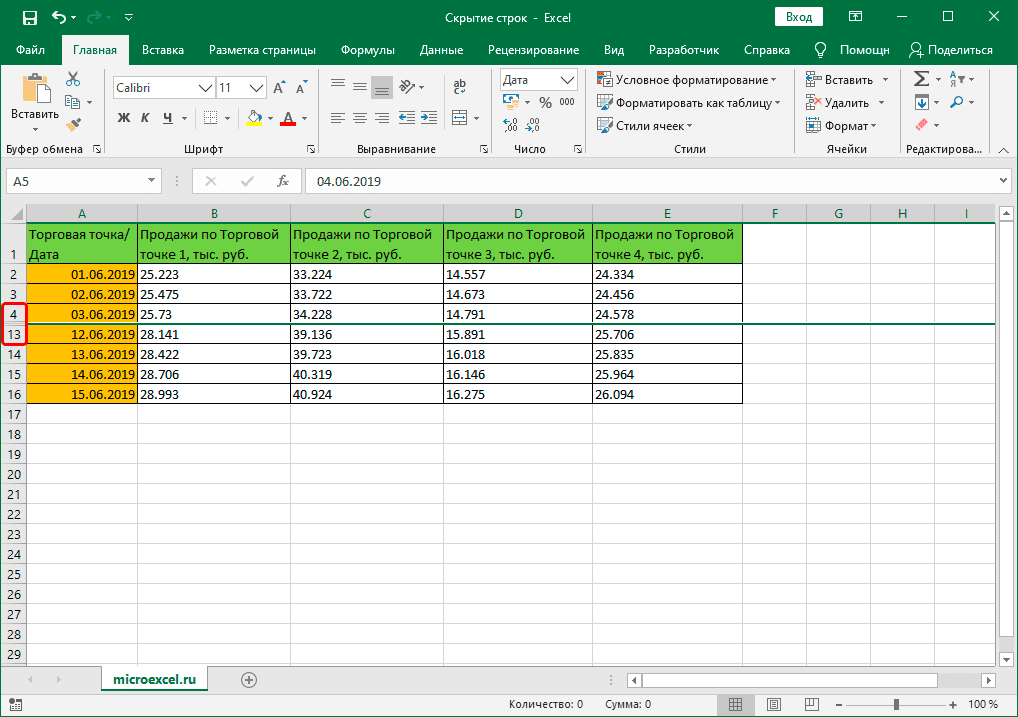Click the Save icon in title bar

pyautogui.click(x=29, y=17)
